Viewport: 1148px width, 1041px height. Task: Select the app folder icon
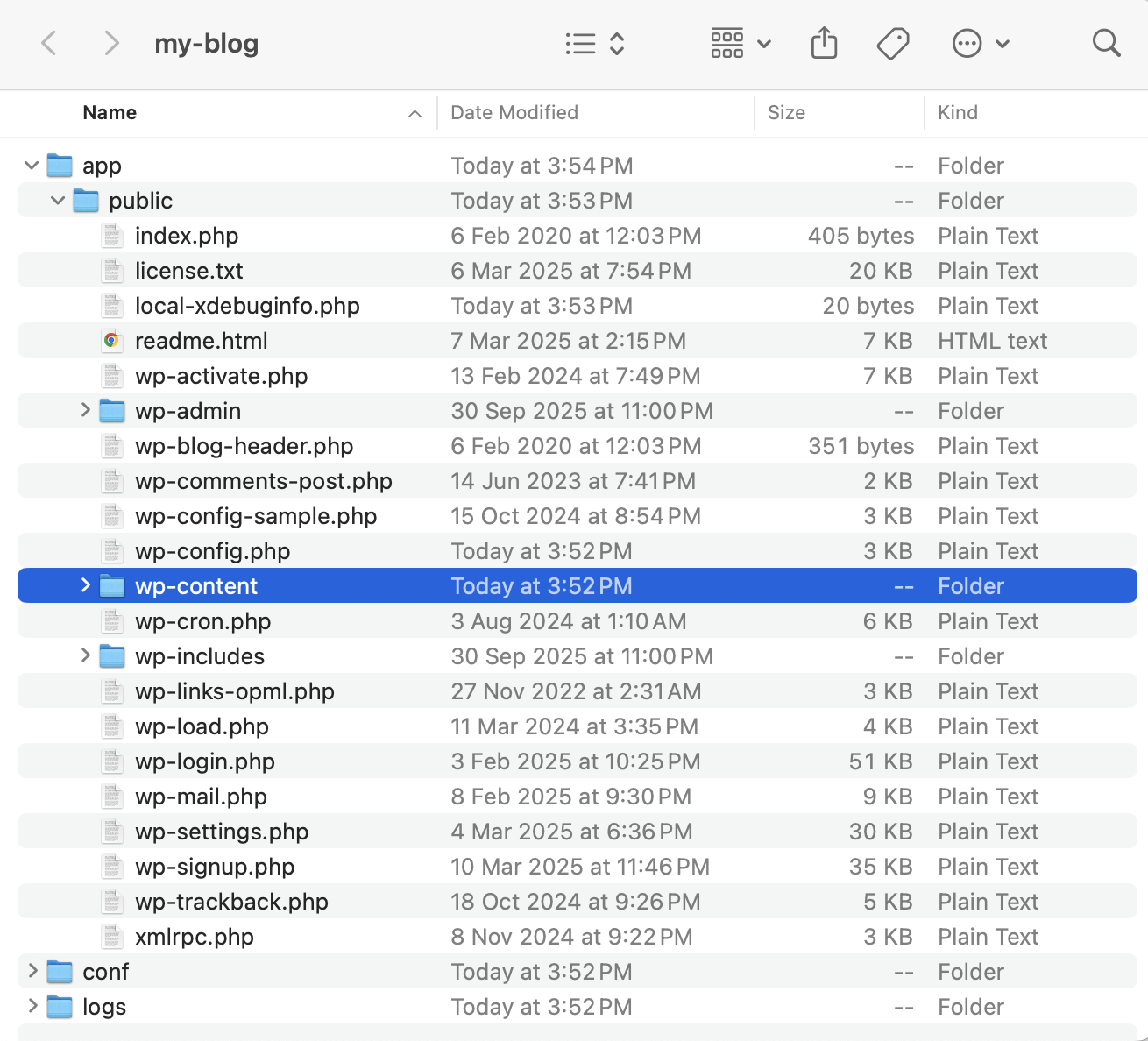pos(60,166)
